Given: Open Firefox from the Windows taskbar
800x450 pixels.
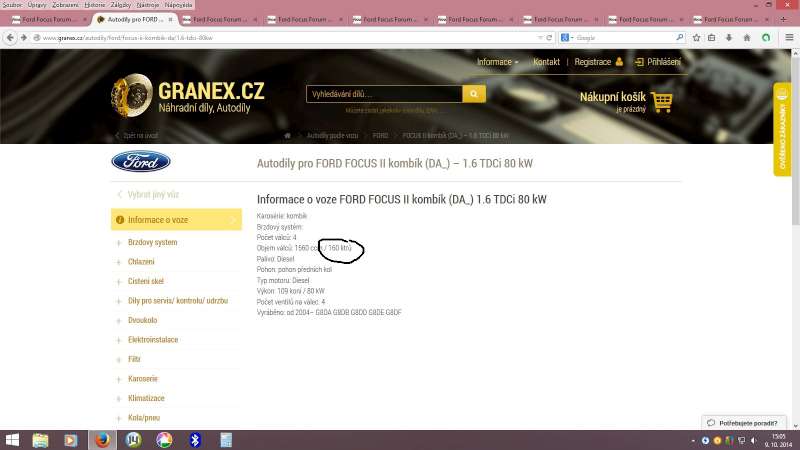Looking at the screenshot, I should pos(101,439).
